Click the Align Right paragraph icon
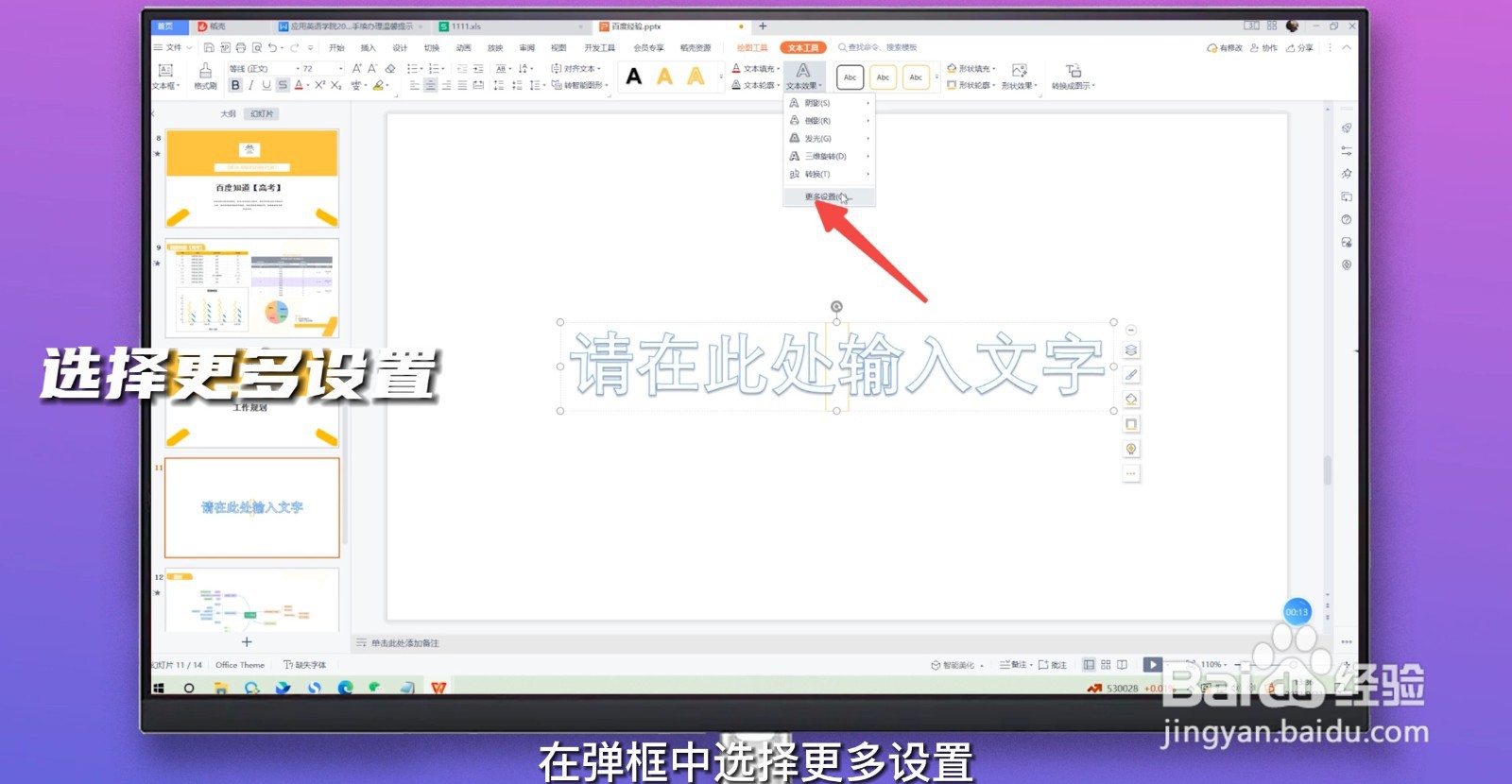 [x=446, y=85]
